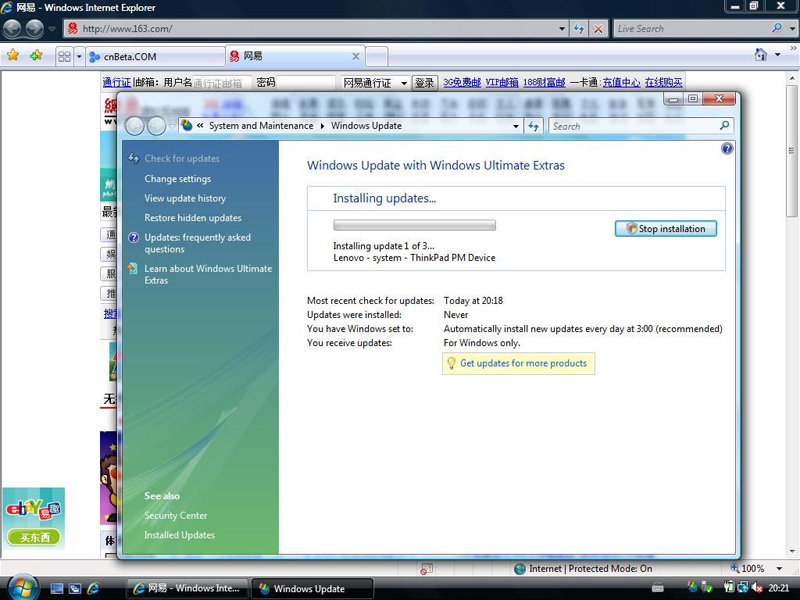Refresh the 163.com page in Internet Explorer
The width and height of the screenshot is (800, 600).
coord(579,29)
